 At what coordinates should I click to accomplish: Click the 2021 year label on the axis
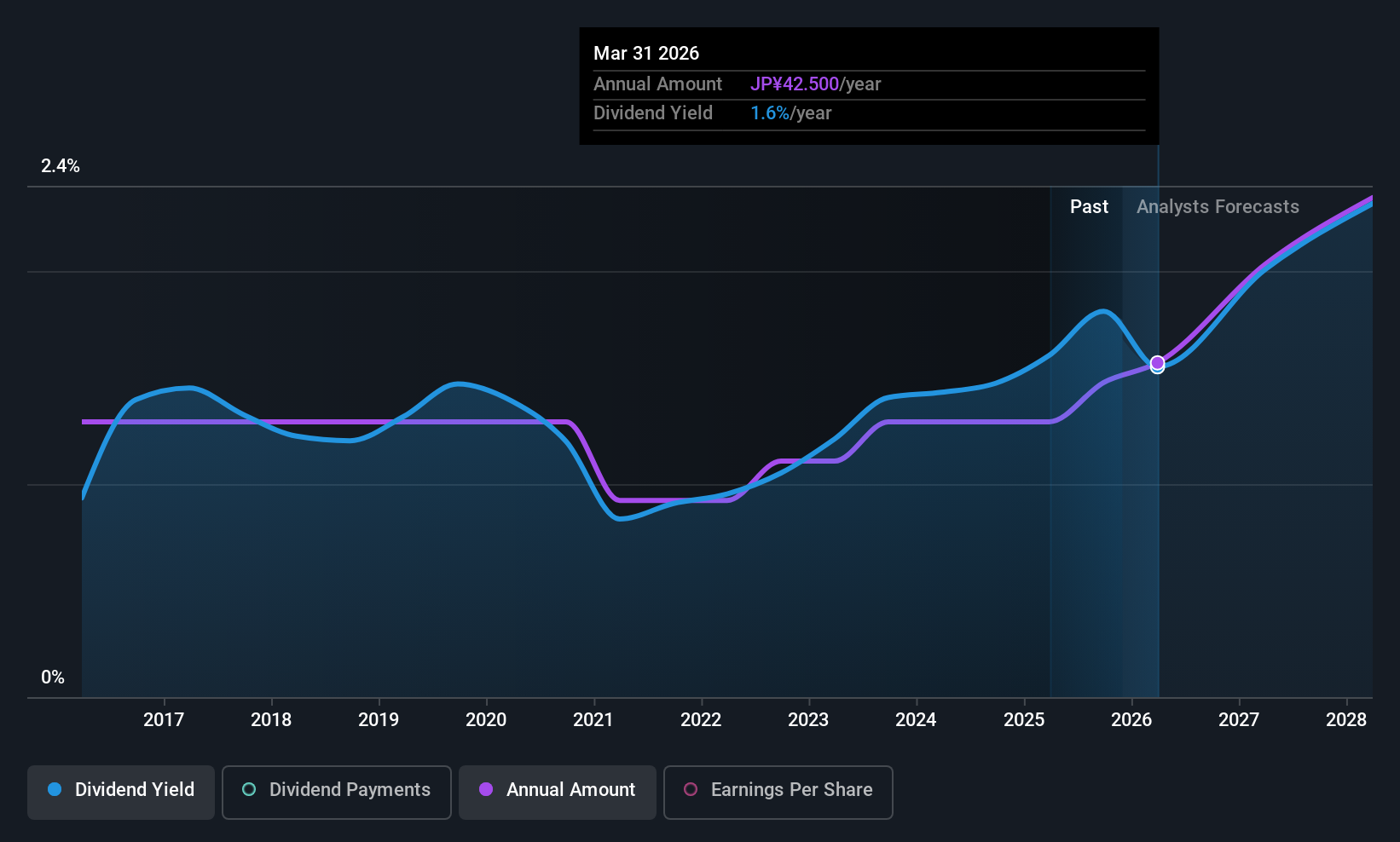[x=593, y=719]
